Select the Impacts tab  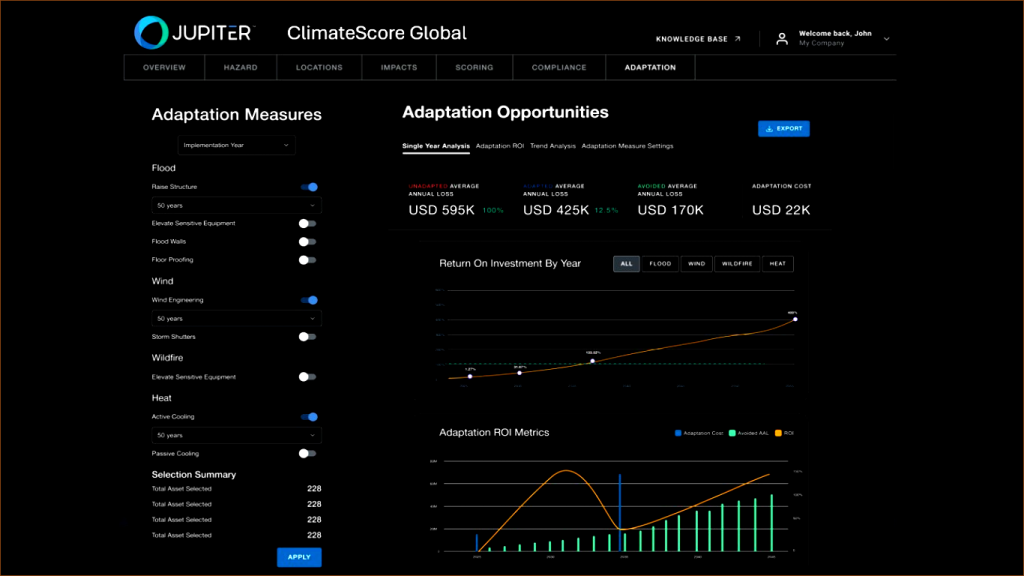pyautogui.click(x=399, y=67)
